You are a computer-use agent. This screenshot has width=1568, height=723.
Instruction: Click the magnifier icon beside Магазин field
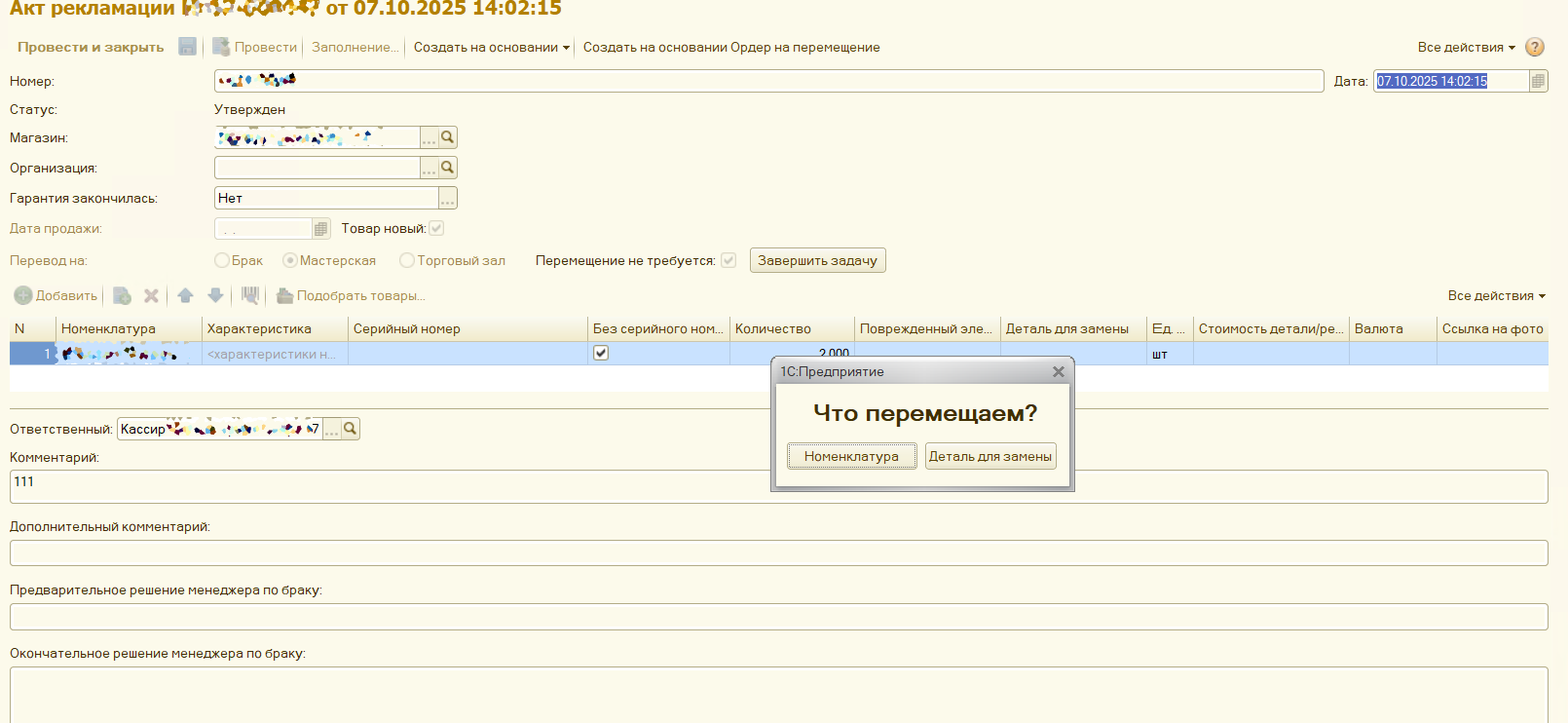point(448,137)
